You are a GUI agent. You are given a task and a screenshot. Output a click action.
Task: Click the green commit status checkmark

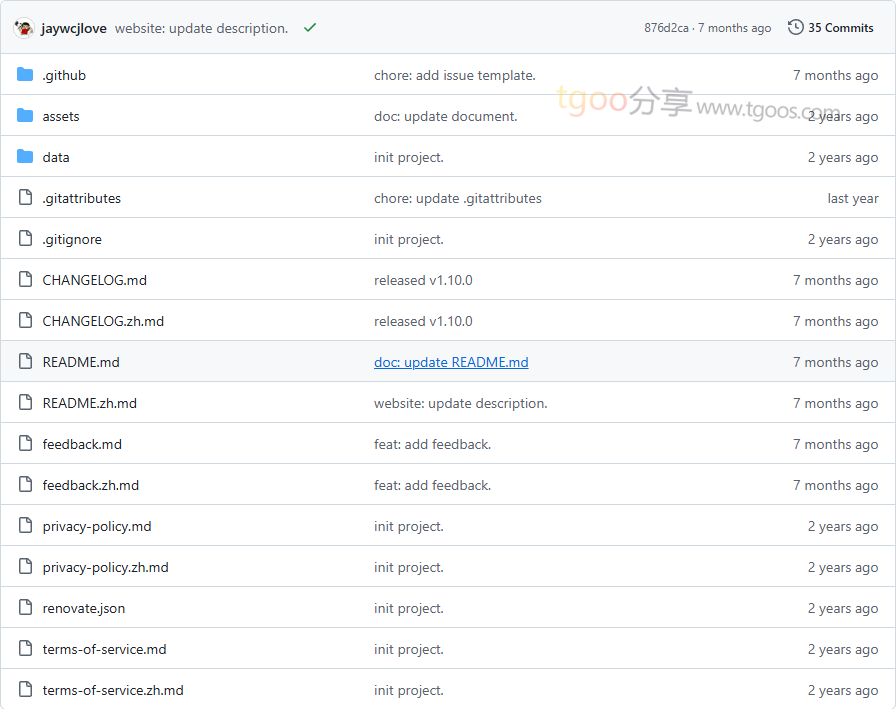click(x=310, y=28)
